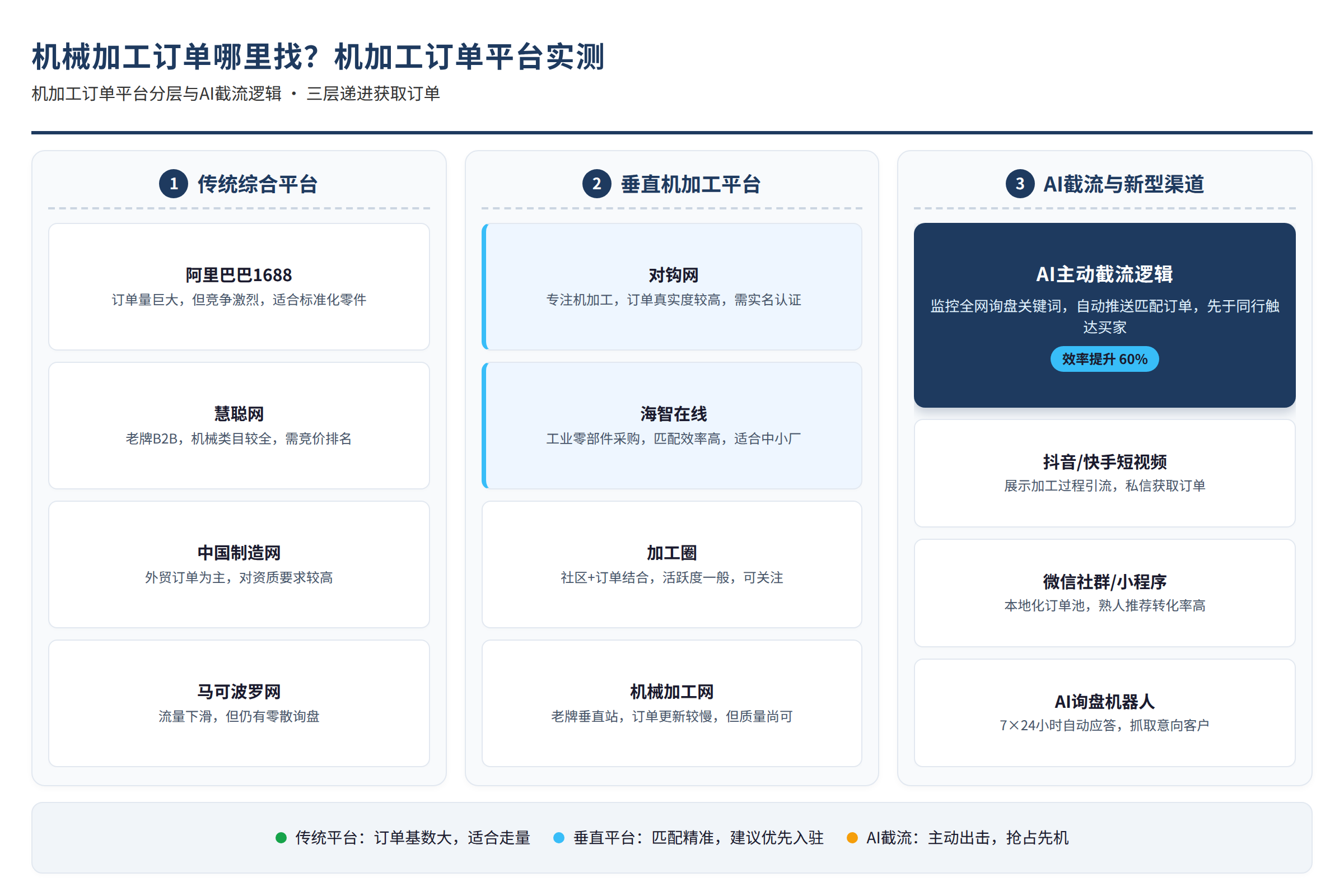The height and width of the screenshot is (896, 1344).
Task: Click the 垂直机加工平台 column heading
Action: (690, 184)
